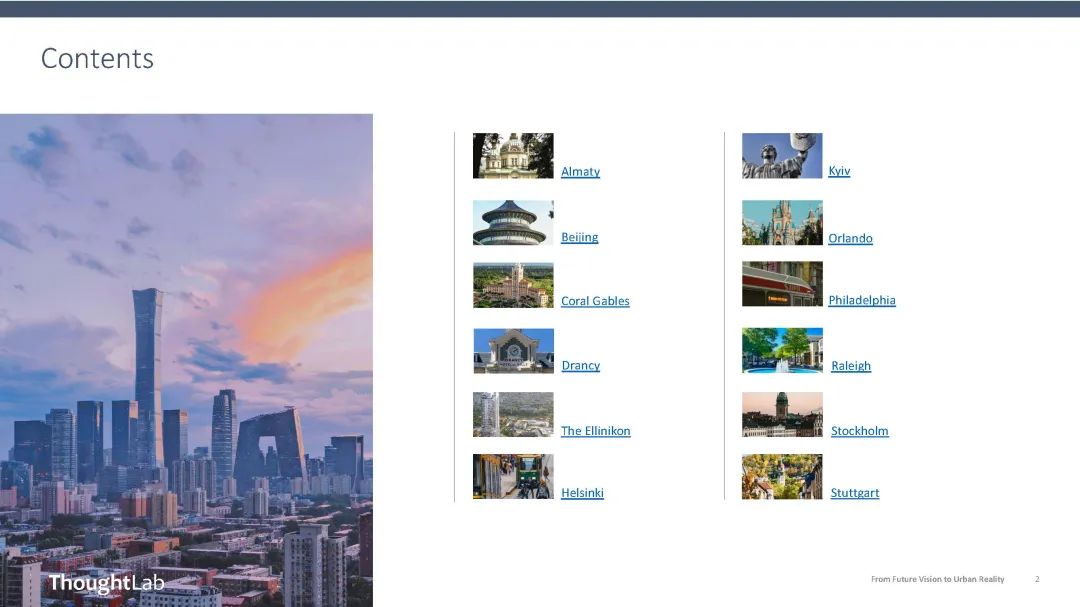The image size is (1080, 607).
Task: Select the Raleigh fountain thumbnail
Action: coord(782,350)
